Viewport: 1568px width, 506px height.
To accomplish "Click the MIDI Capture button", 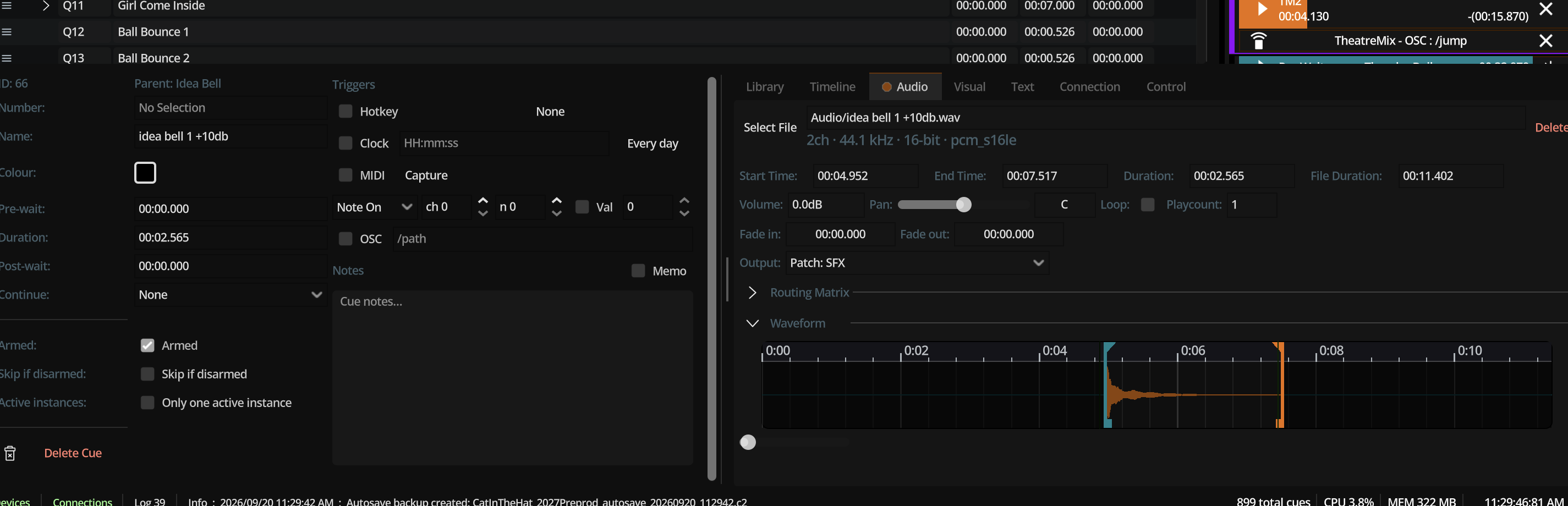I will pyautogui.click(x=426, y=175).
